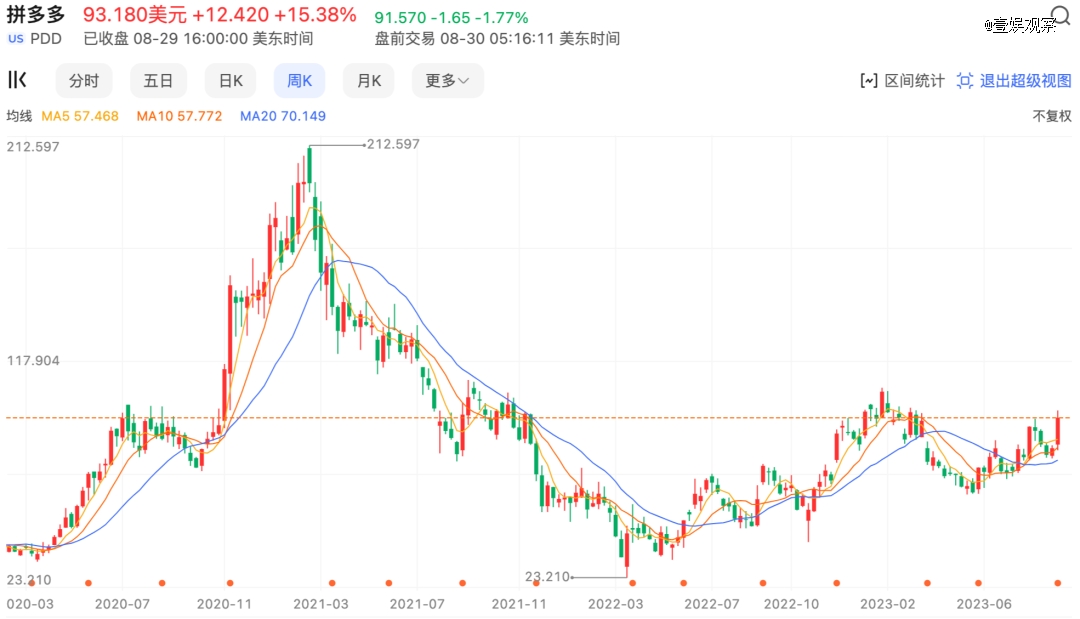Click the 2021-07 date axis label
Image resolution: width=1080 pixels, height=619 pixels.
click(417, 604)
